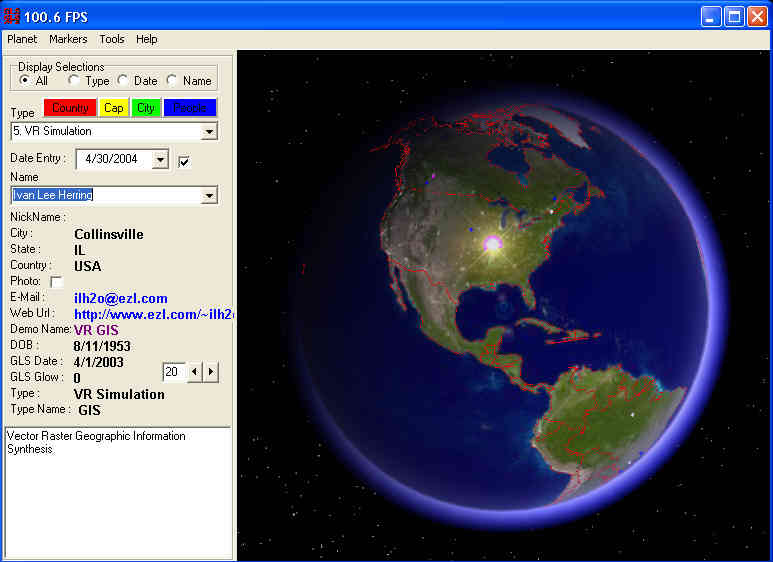Open the Planet menu

pos(22,39)
